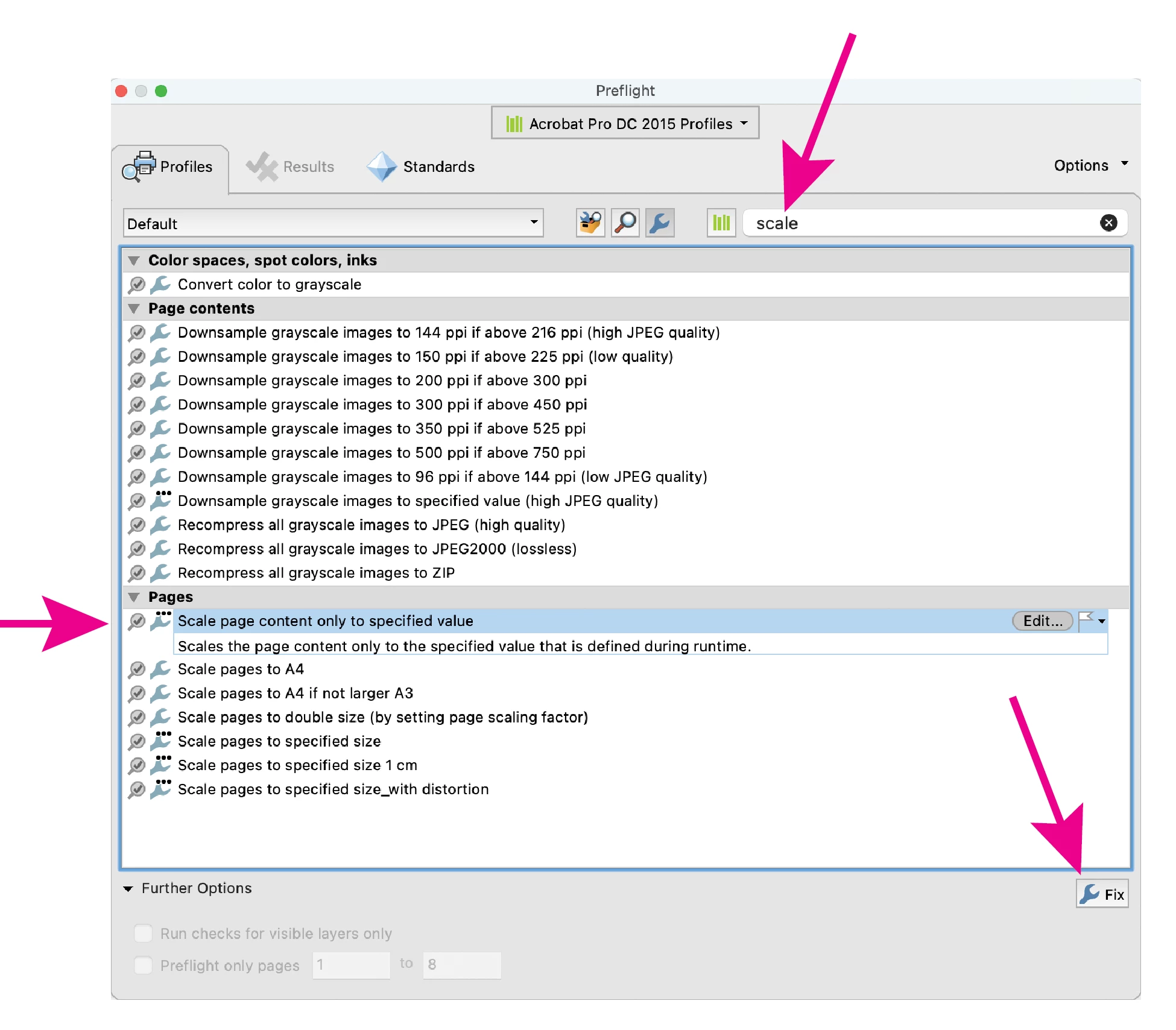
Task: Click the wrench icon for Scale pages to A4
Action: [160, 669]
